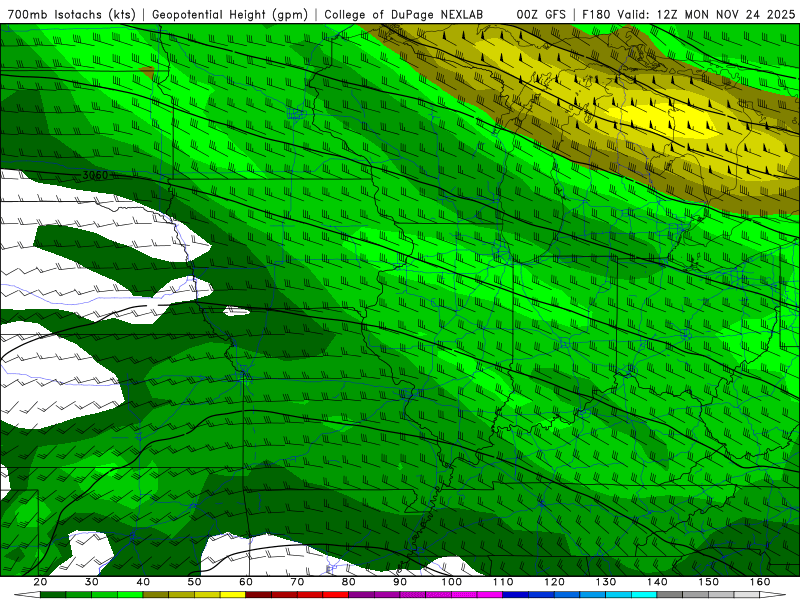Image resolution: width=800 pixels, height=600 pixels.
Task: Click the 160 knot legend label
Action: [x=760, y=582]
